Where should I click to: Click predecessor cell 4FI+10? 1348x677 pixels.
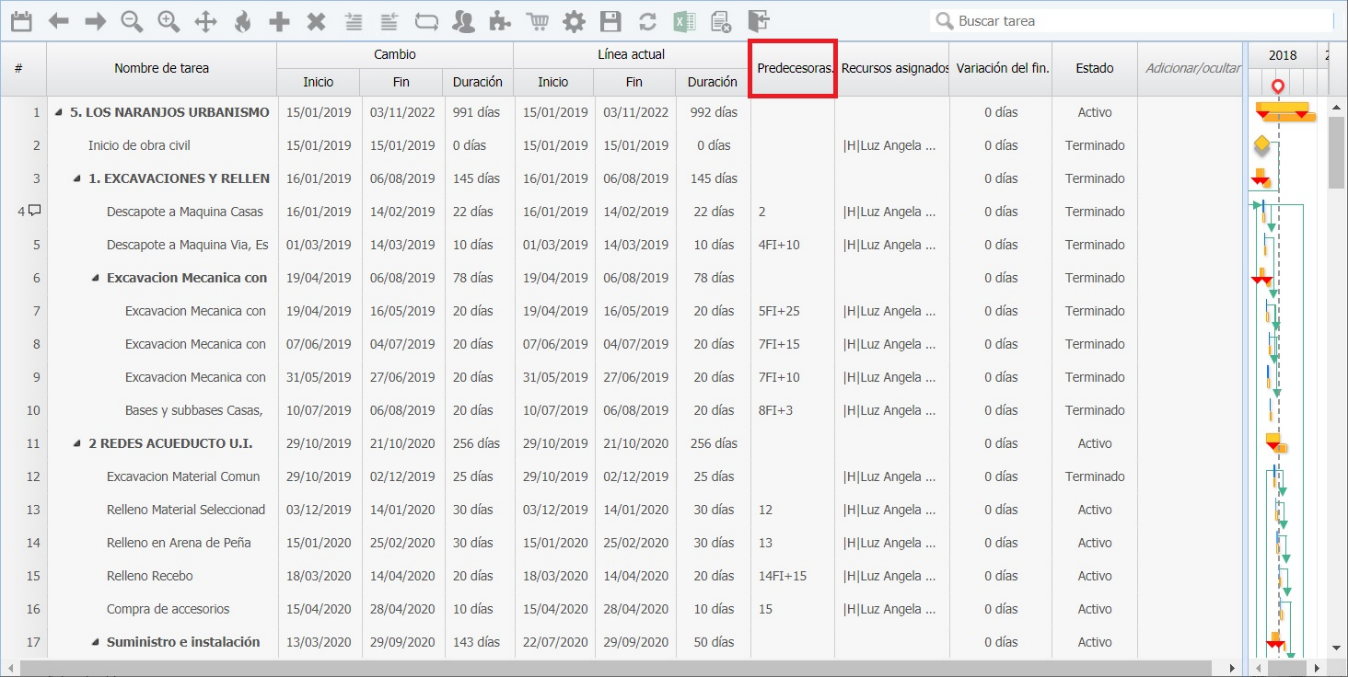pyautogui.click(x=779, y=245)
